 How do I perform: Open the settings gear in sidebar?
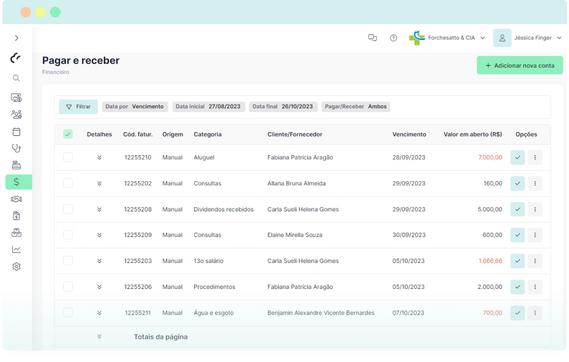click(x=16, y=267)
